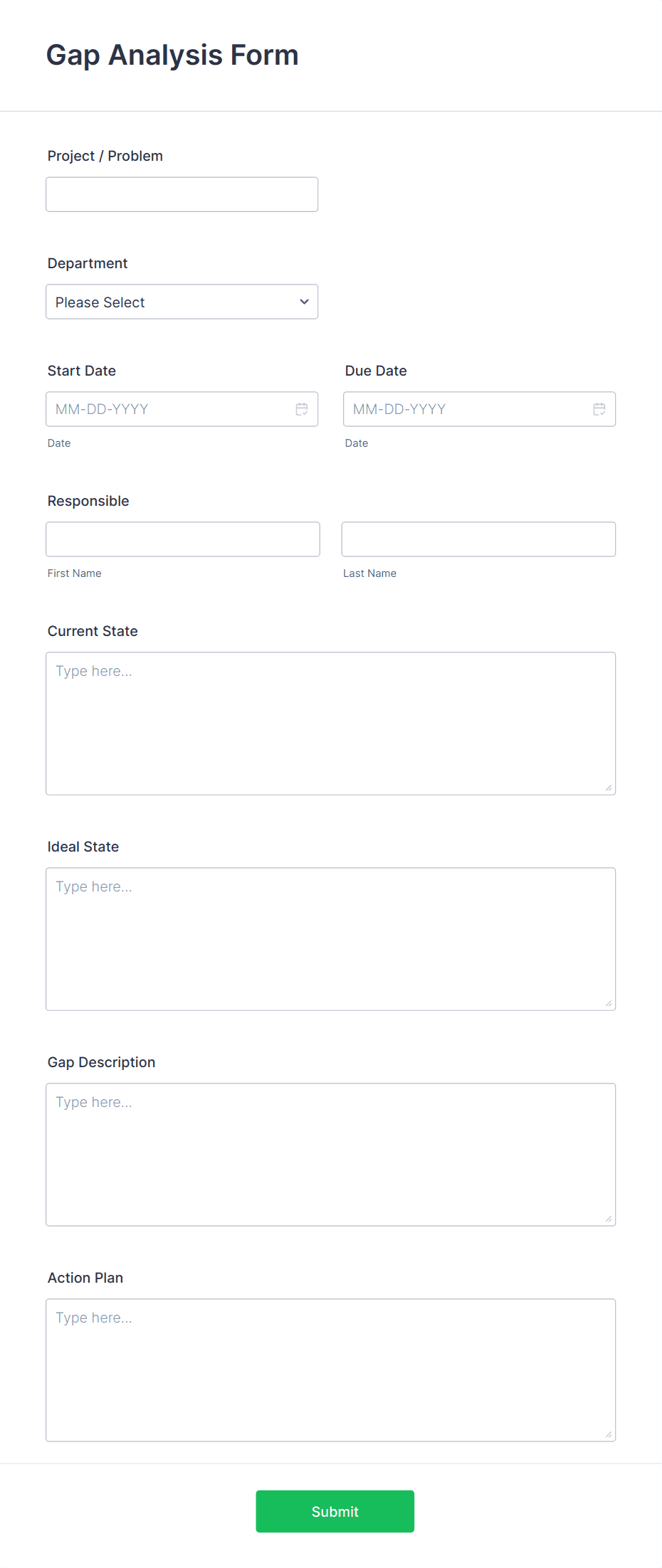Open the Department dropdown chevron
Image resolution: width=662 pixels, height=1568 pixels.
[x=303, y=302]
